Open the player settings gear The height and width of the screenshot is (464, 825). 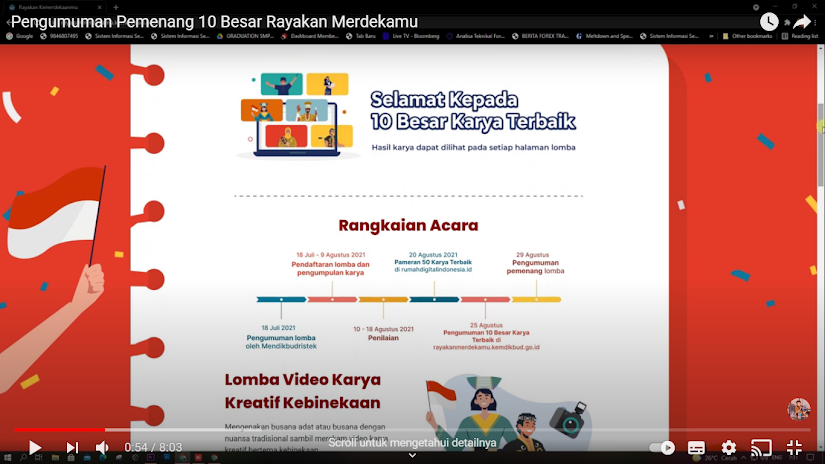[x=729, y=448]
